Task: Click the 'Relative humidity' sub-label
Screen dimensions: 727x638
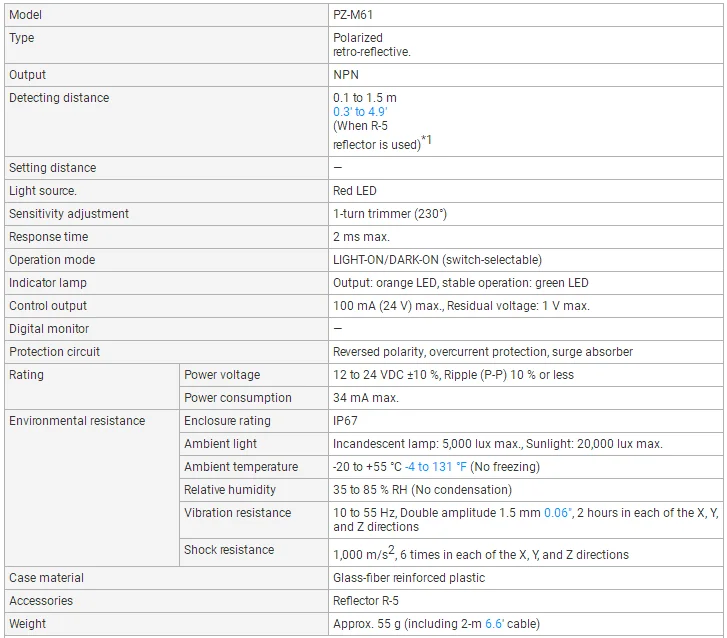Action: tap(230, 490)
